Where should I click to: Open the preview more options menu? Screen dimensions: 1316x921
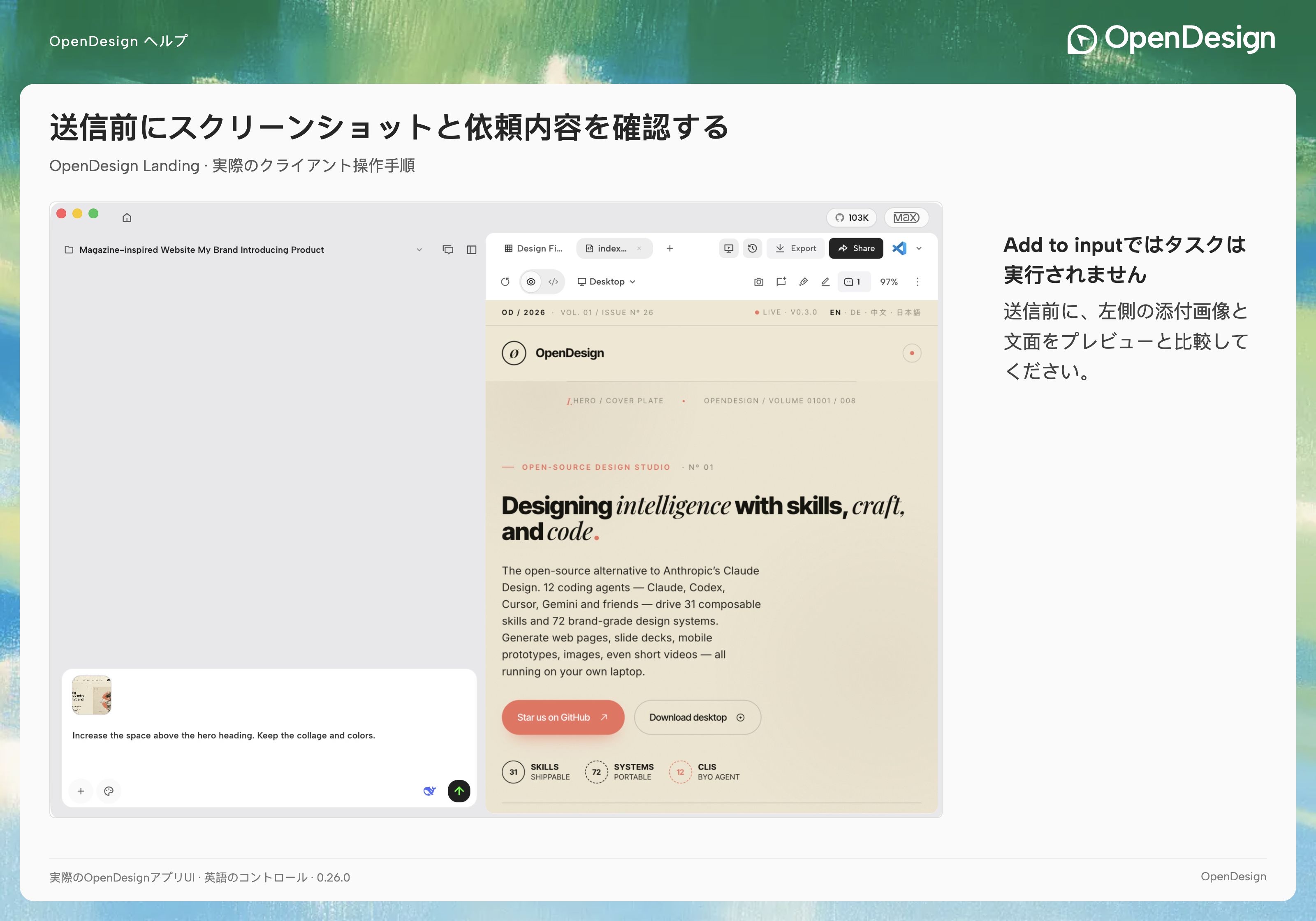pyautogui.click(x=917, y=282)
